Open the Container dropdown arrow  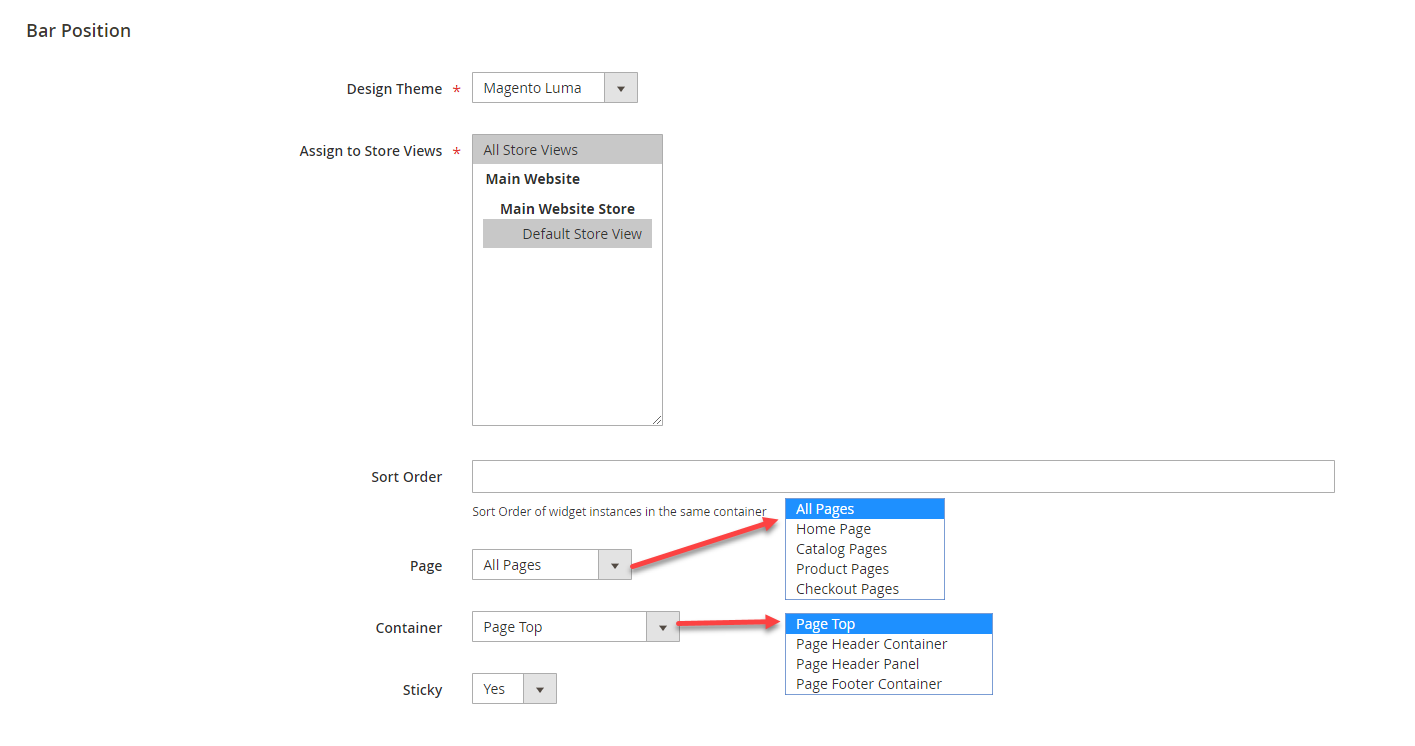coord(662,627)
